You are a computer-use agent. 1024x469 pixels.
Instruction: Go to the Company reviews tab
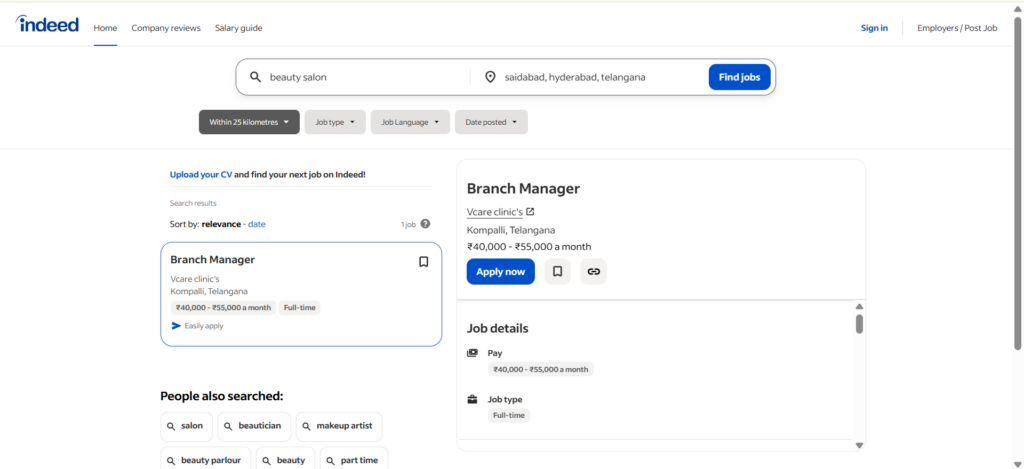pos(166,28)
